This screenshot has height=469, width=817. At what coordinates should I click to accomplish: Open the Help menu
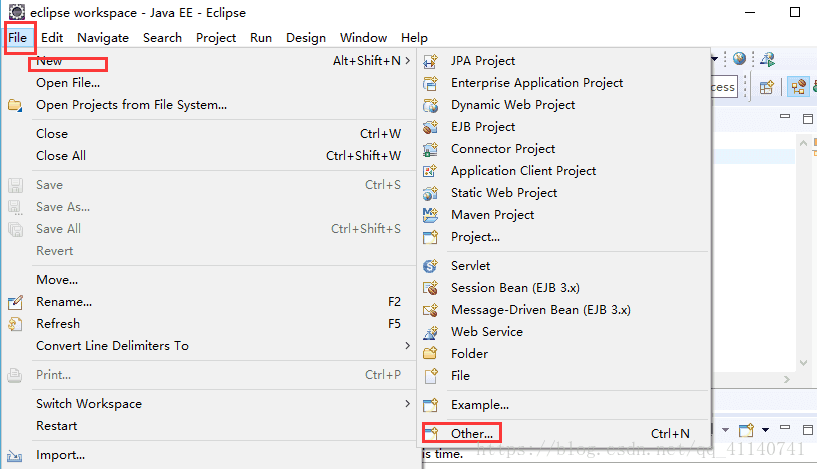click(414, 38)
